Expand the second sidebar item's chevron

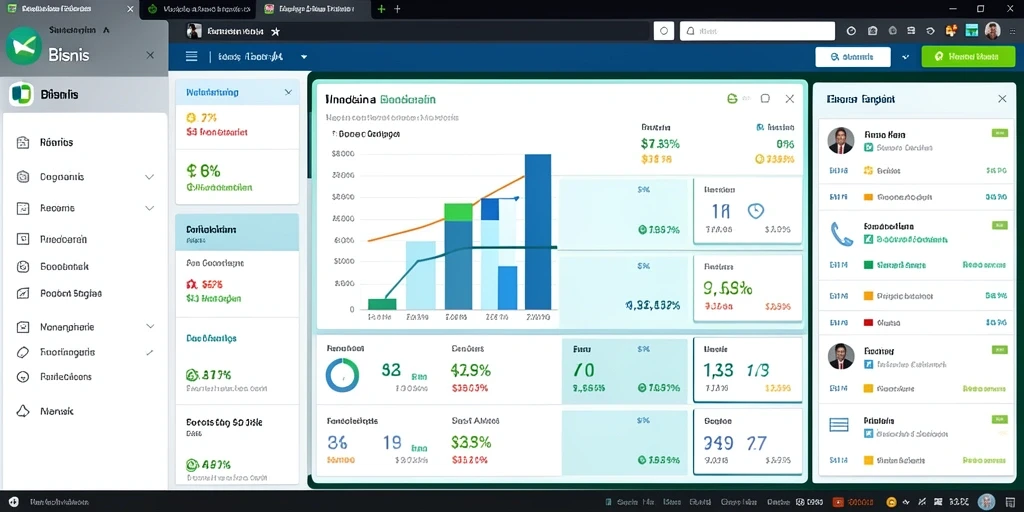(x=149, y=177)
